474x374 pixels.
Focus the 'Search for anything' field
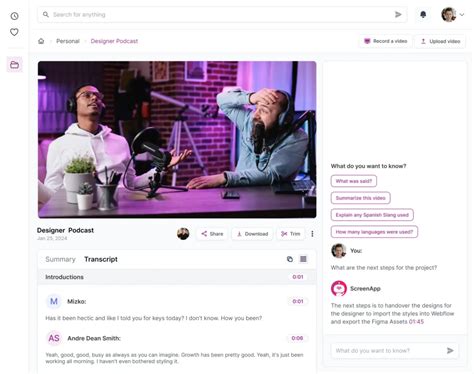[x=222, y=14]
